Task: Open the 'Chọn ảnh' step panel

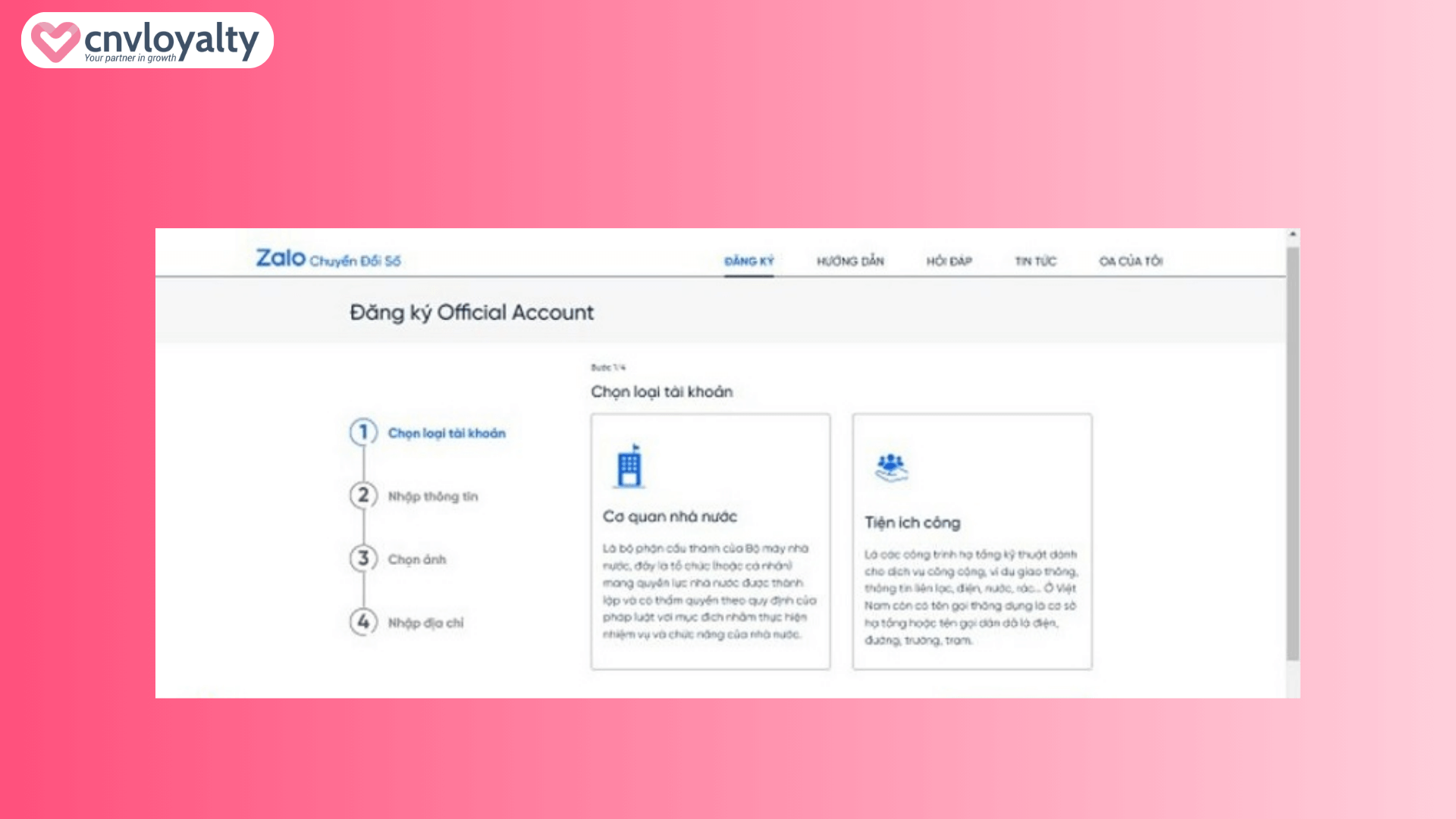Action: [418, 559]
